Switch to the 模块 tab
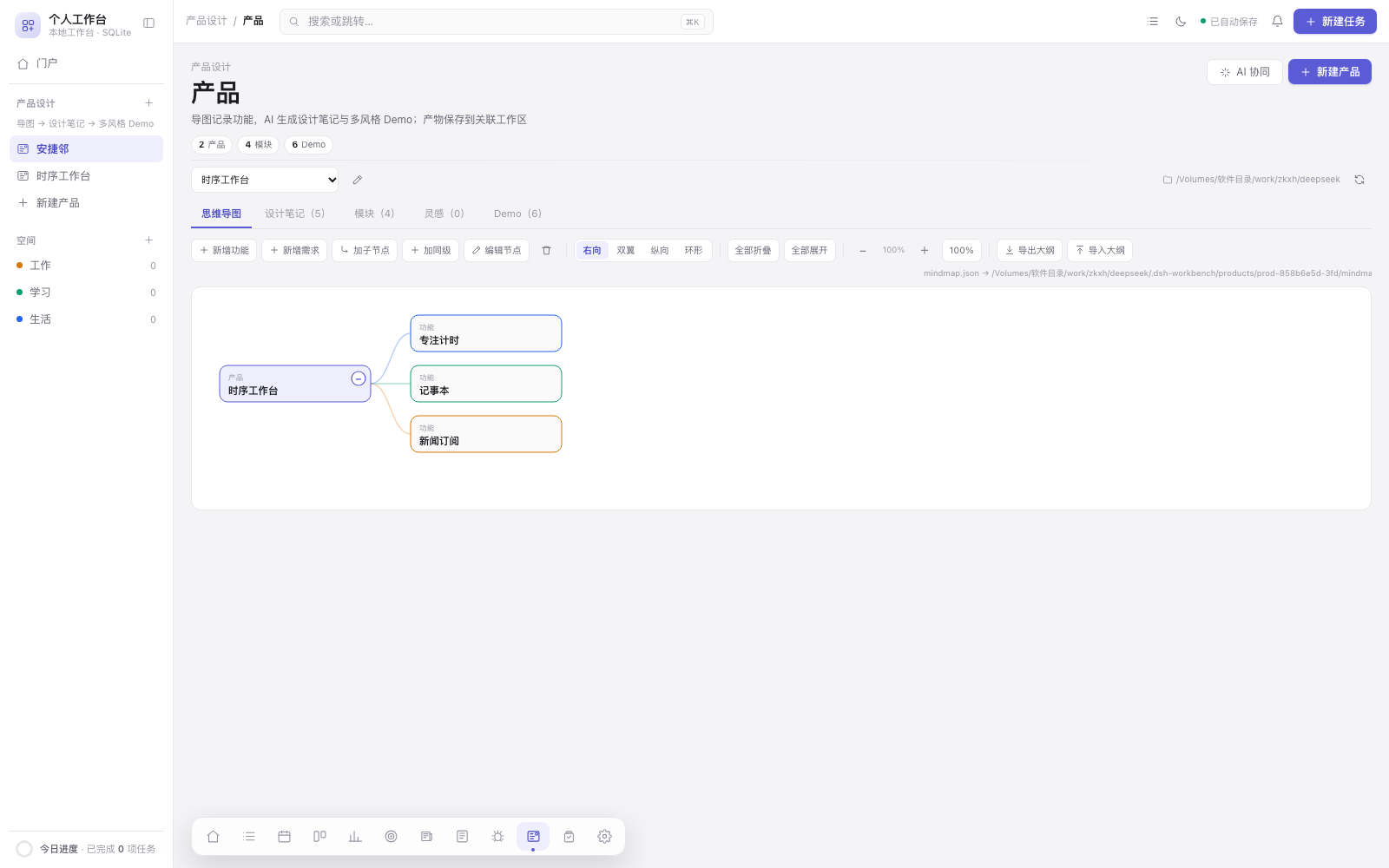1389x868 pixels. [374, 214]
